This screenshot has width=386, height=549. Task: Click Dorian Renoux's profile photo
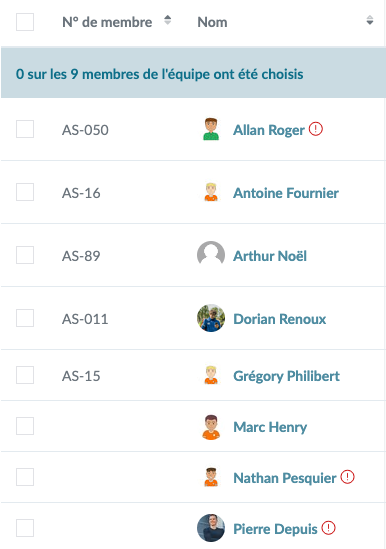211,318
